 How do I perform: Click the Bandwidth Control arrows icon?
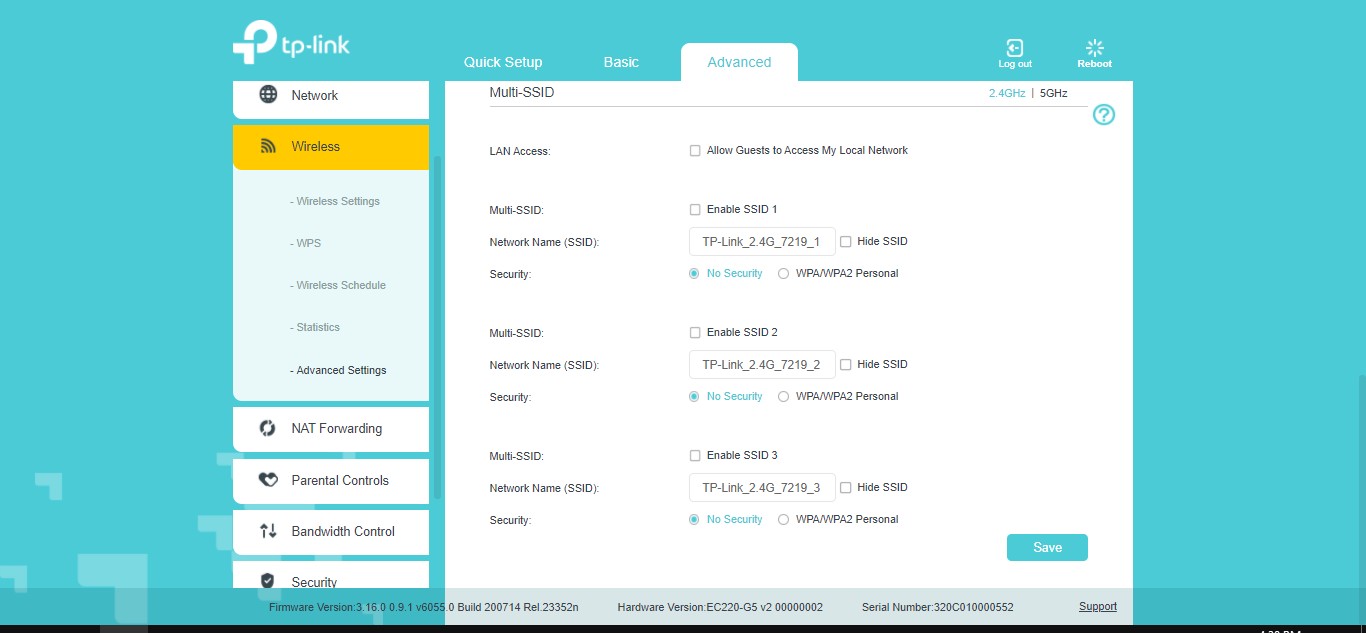[268, 531]
